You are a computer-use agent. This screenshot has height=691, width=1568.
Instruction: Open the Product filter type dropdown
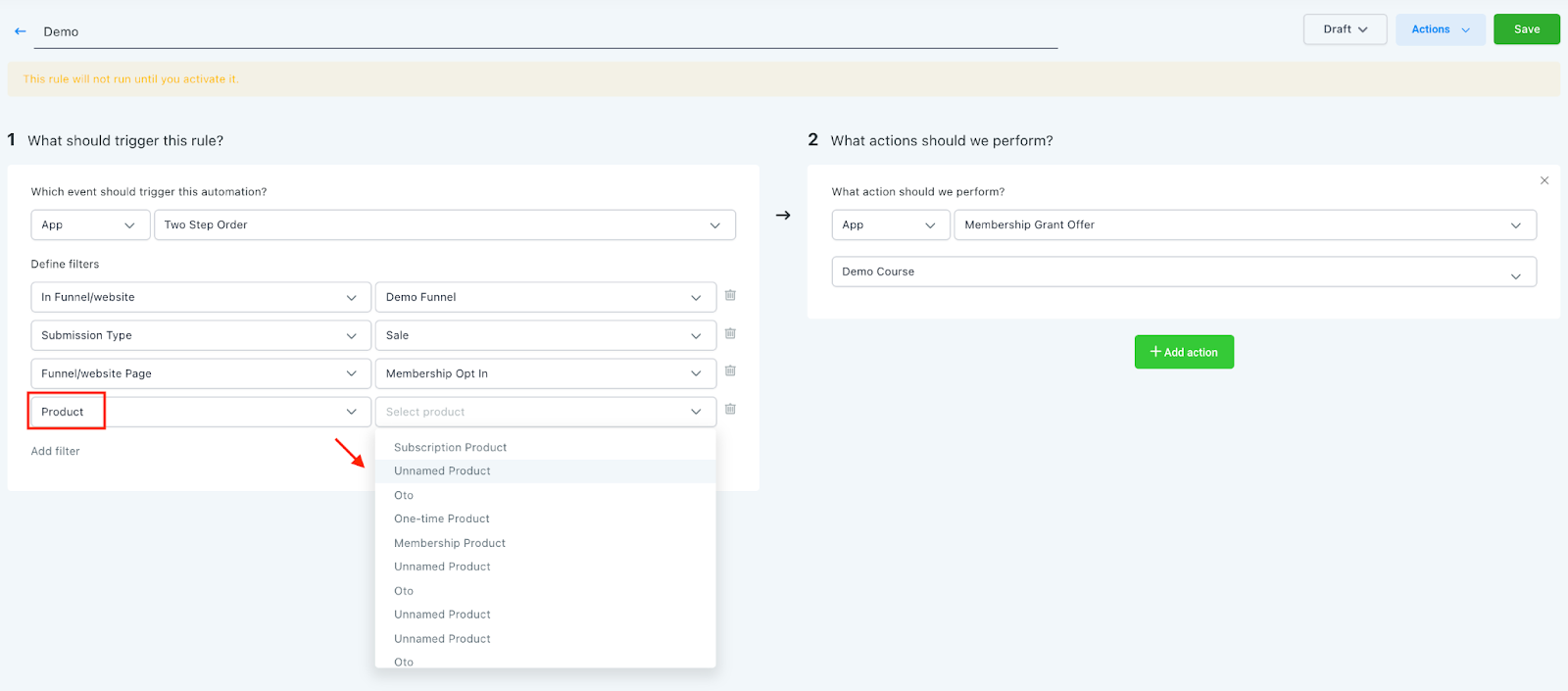tap(200, 412)
